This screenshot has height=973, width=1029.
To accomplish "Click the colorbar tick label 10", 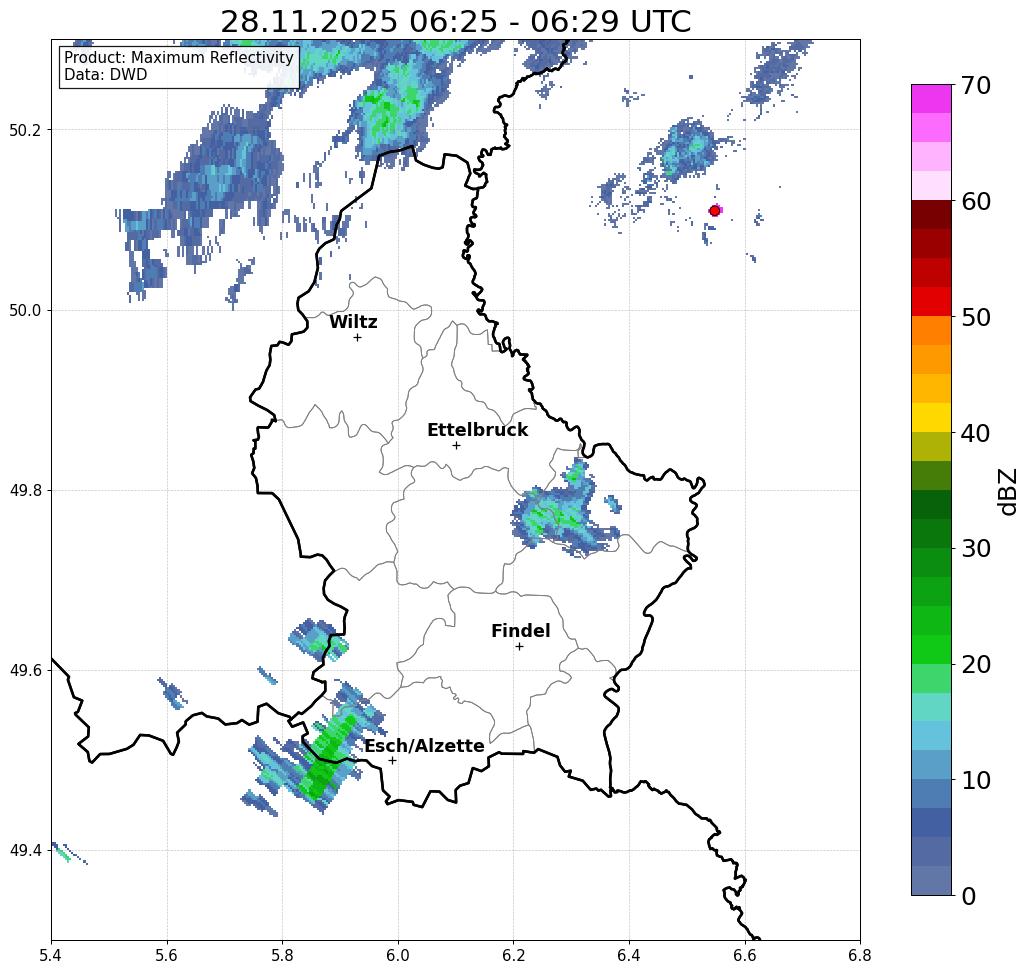I will [x=975, y=780].
